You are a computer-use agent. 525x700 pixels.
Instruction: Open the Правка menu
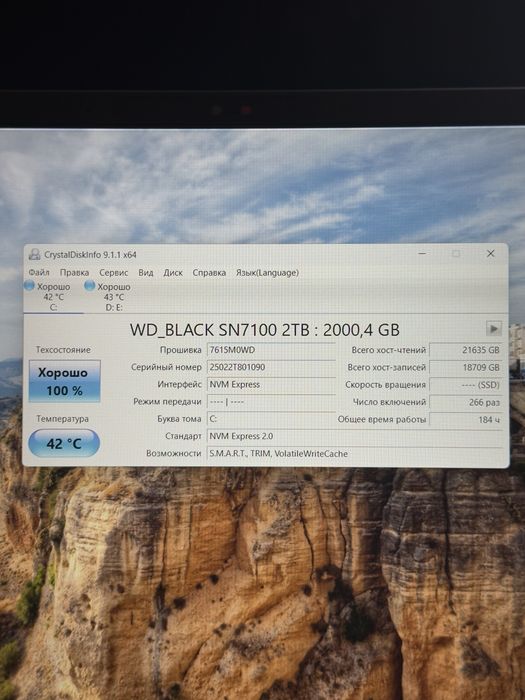(x=74, y=272)
